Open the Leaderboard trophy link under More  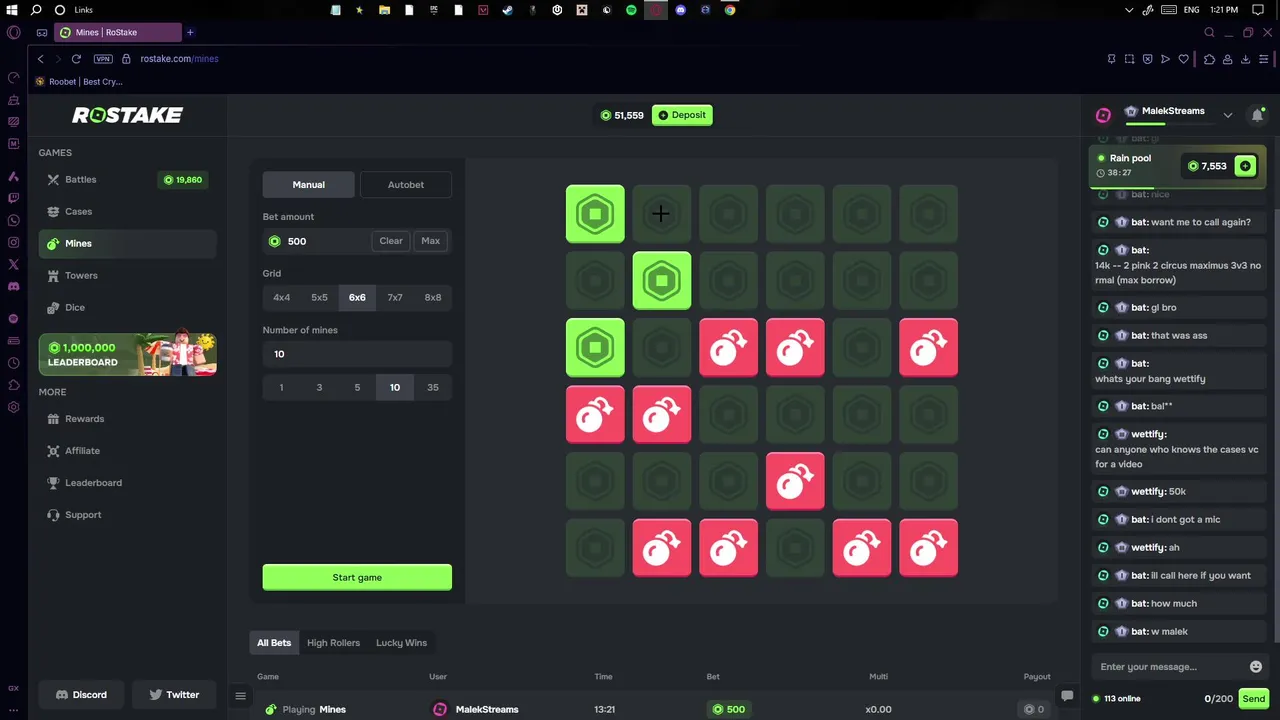[127, 483]
